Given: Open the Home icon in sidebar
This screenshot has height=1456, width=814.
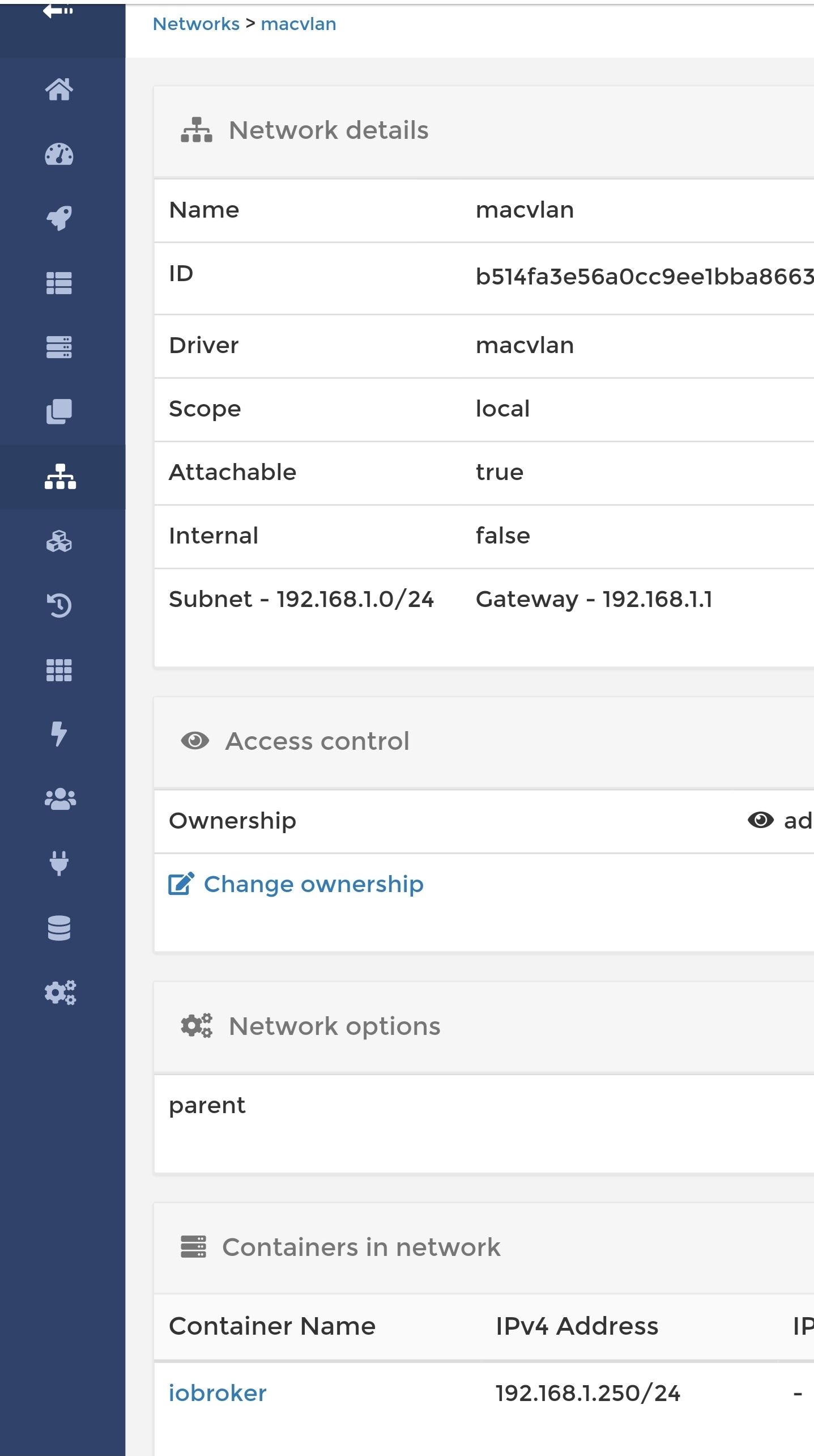Looking at the screenshot, I should (x=59, y=90).
